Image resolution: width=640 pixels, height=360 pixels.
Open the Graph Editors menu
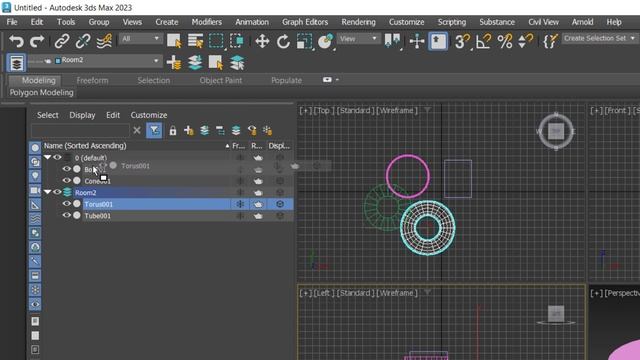[305, 22]
